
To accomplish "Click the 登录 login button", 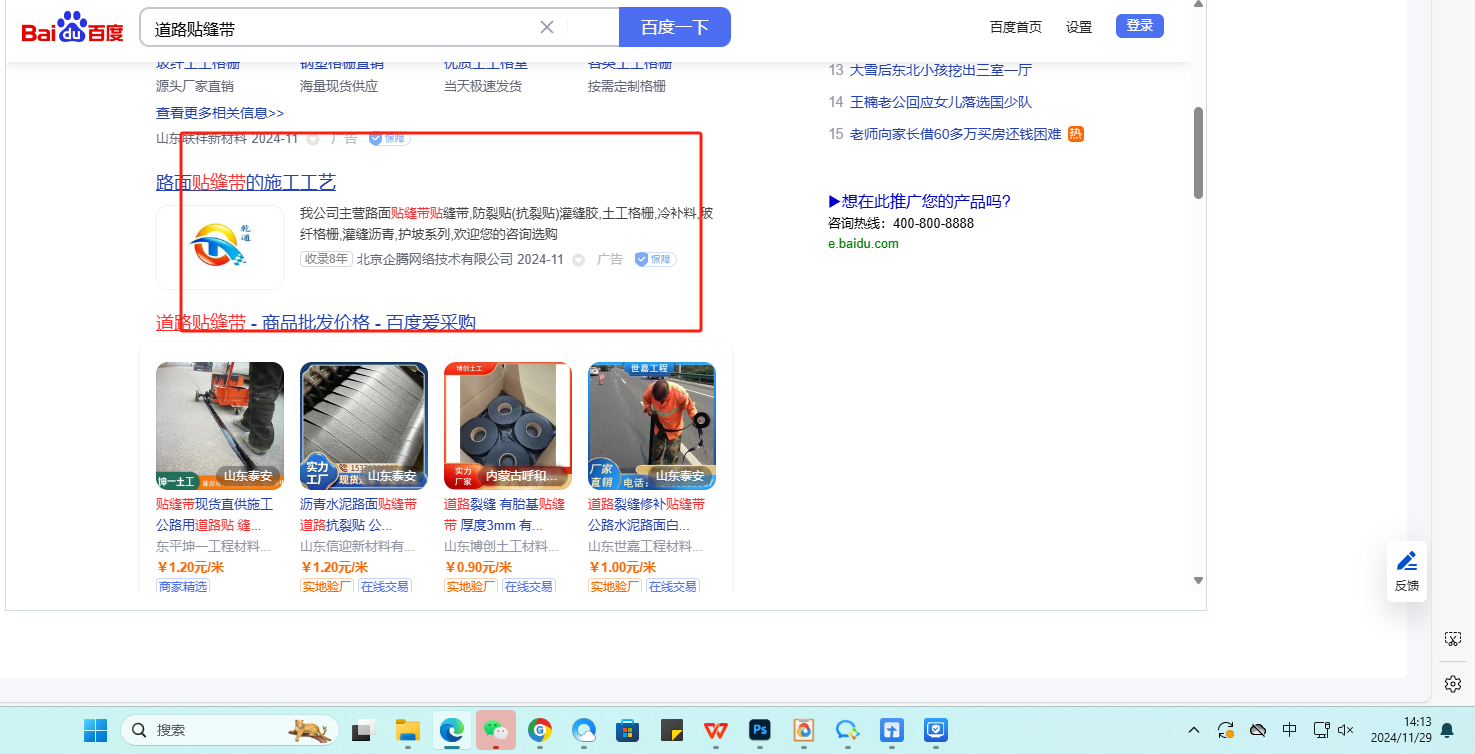I will (1140, 26).
